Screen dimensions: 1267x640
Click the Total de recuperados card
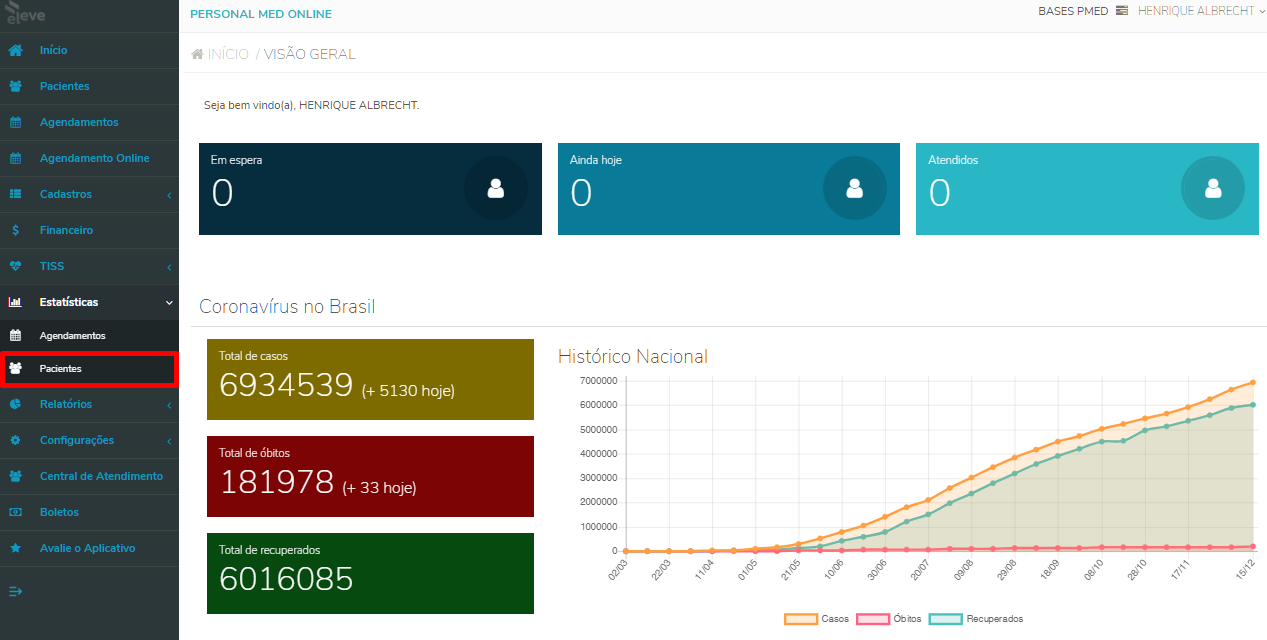coord(370,573)
